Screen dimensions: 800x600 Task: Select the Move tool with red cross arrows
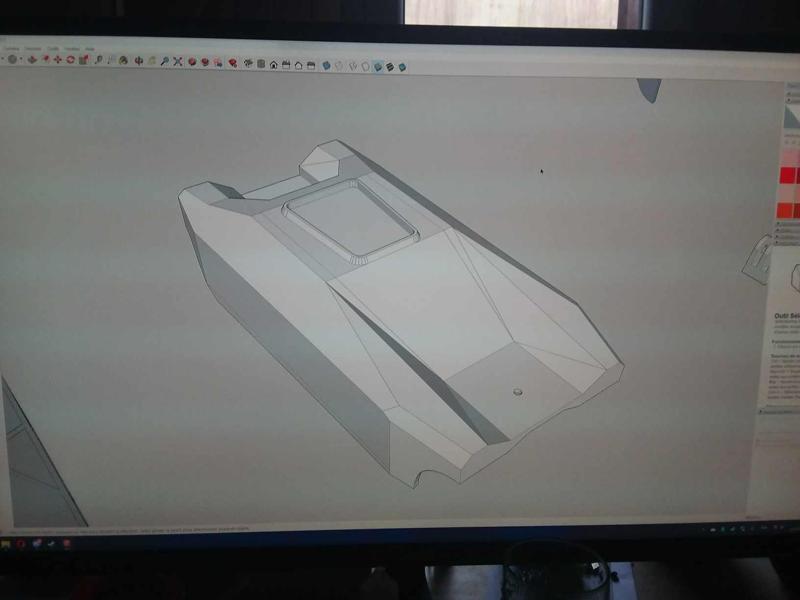click(58, 60)
